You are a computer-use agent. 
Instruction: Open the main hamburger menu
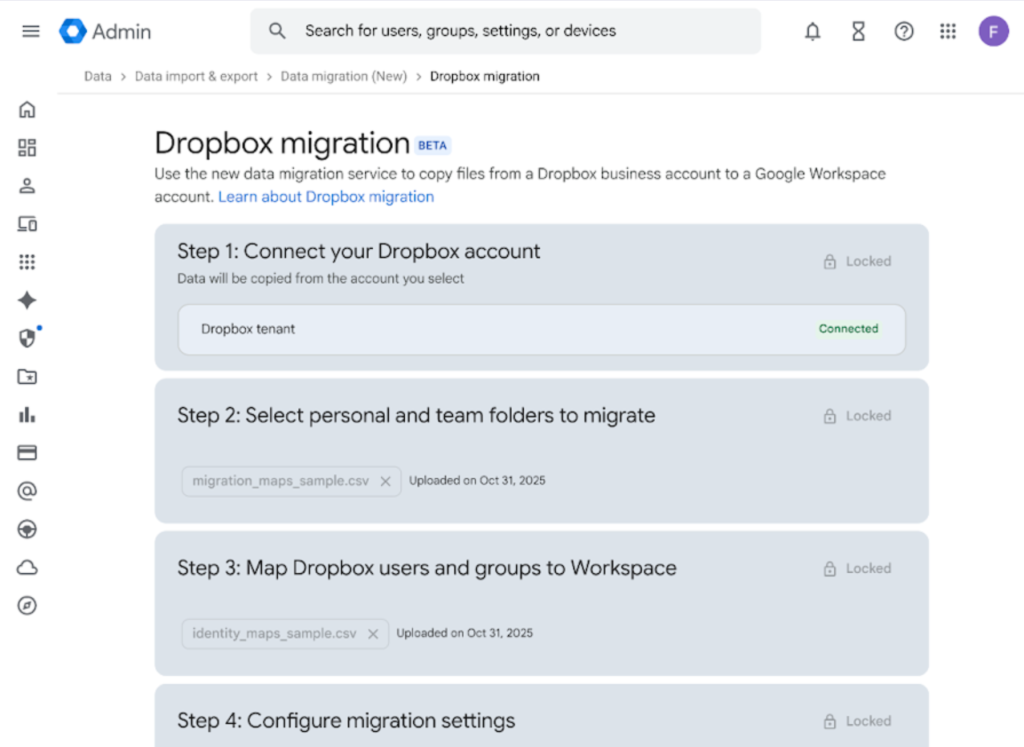point(31,31)
